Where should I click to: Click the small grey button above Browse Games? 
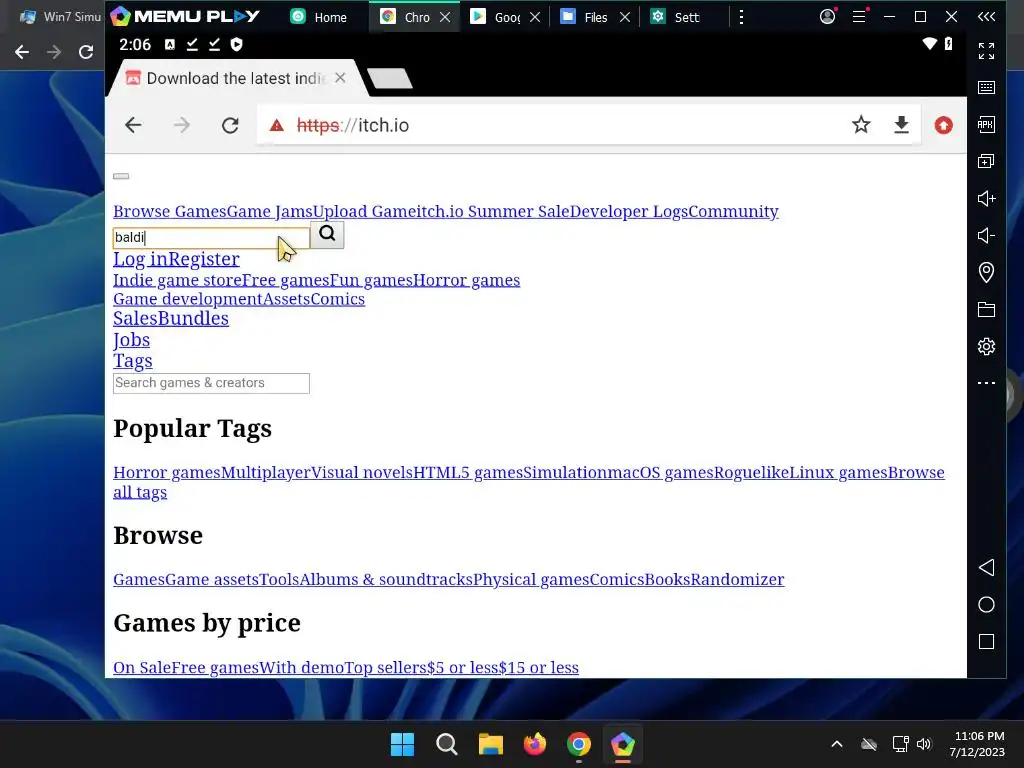point(121,176)
